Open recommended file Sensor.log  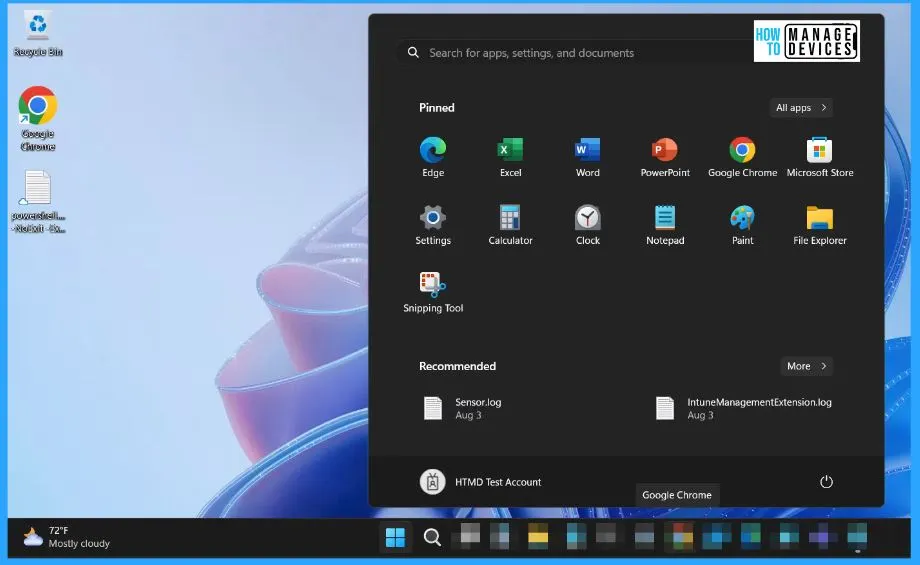point(462,408)
